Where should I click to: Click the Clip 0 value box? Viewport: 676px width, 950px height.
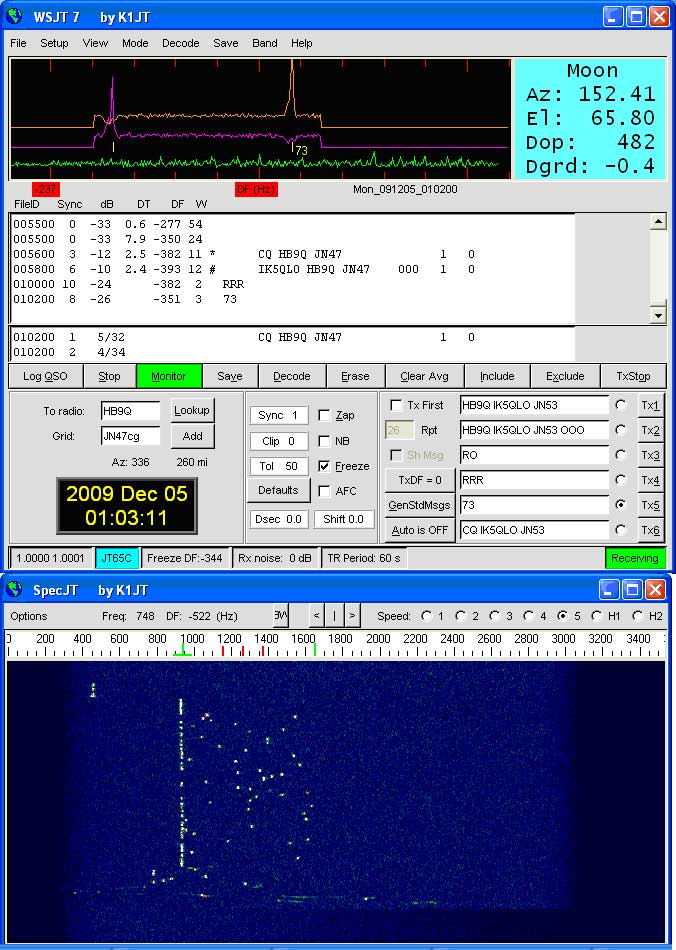point(279,441)
